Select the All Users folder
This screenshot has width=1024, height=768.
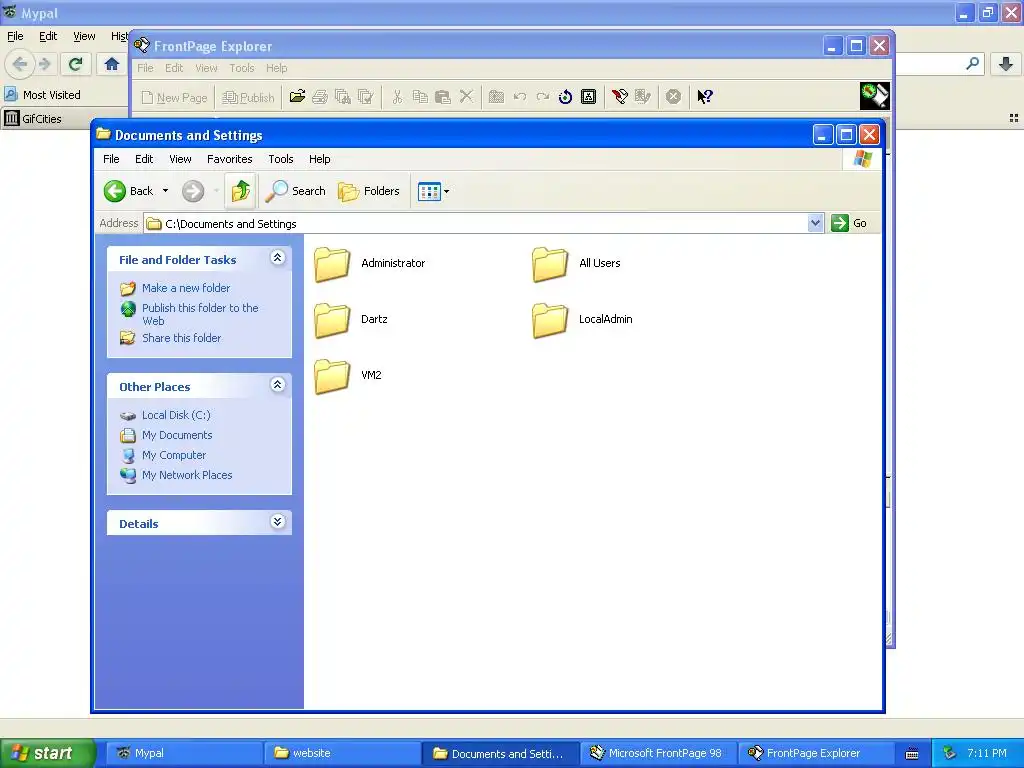(576, 264)
